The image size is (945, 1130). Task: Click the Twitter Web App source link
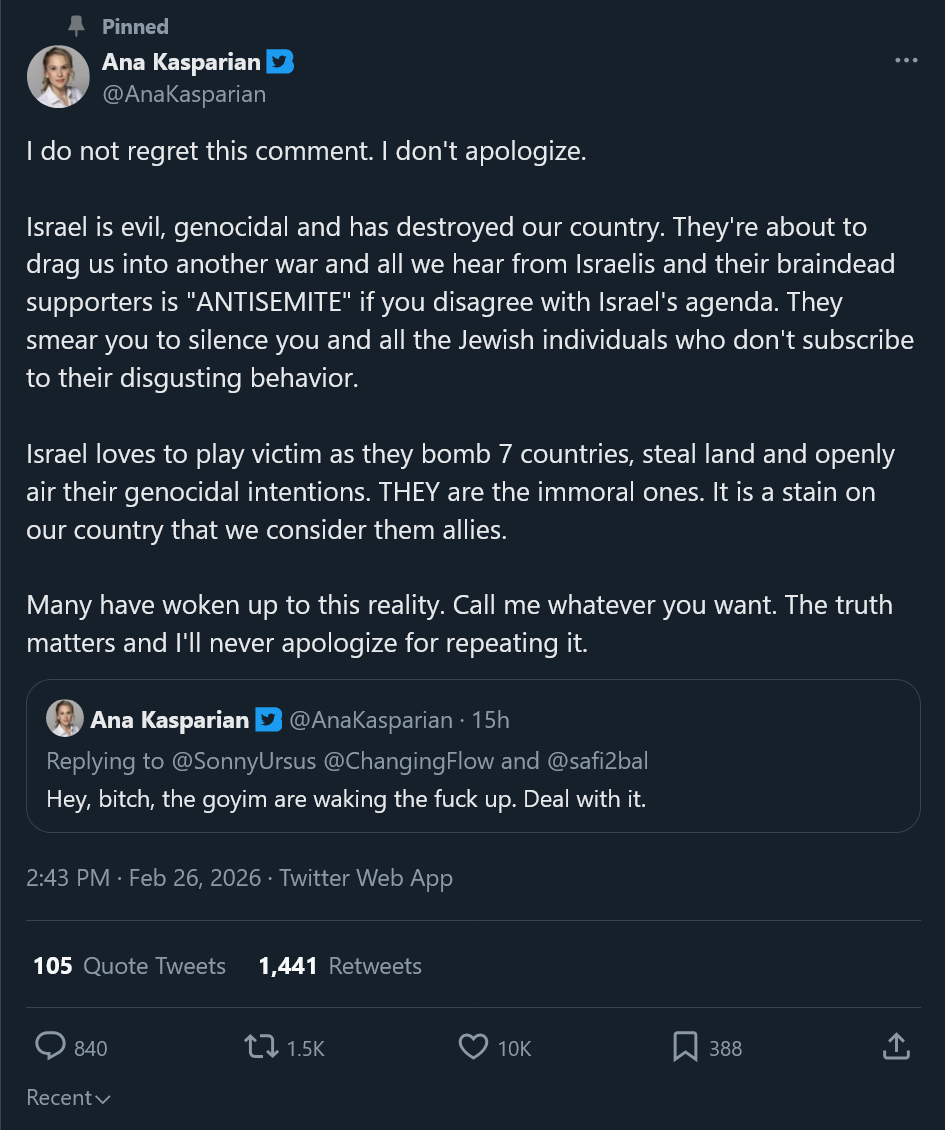tap(366, 878)
